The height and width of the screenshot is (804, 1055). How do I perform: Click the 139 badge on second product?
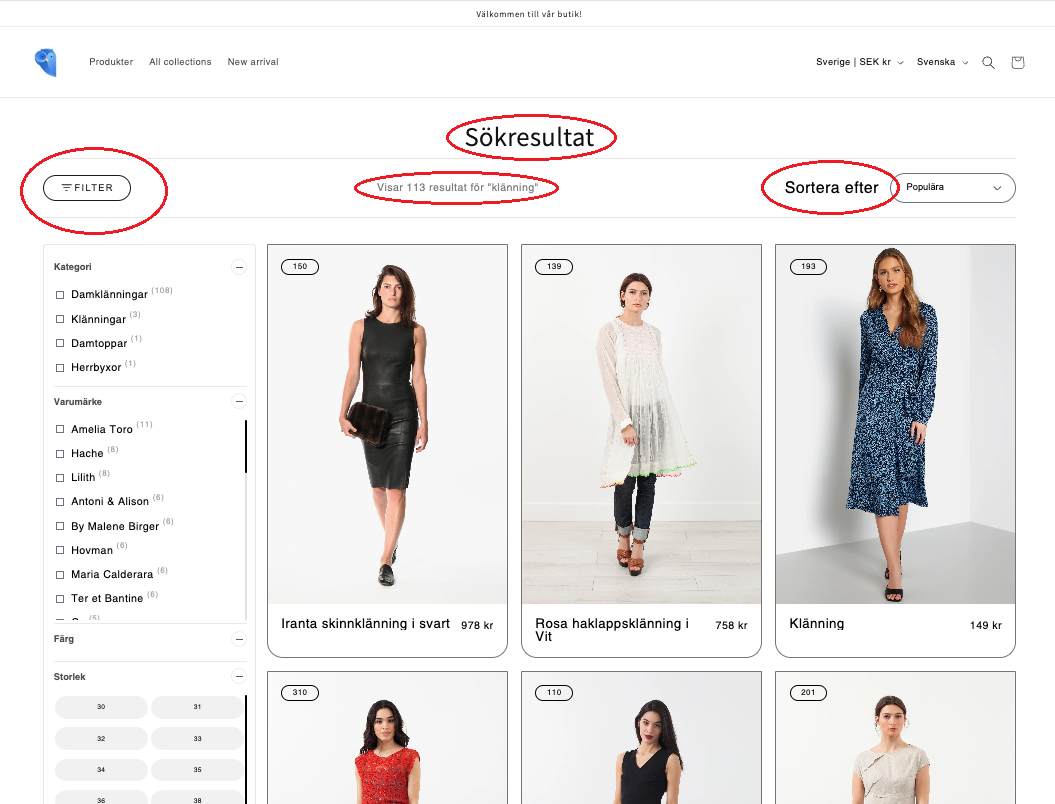(554, 267)
